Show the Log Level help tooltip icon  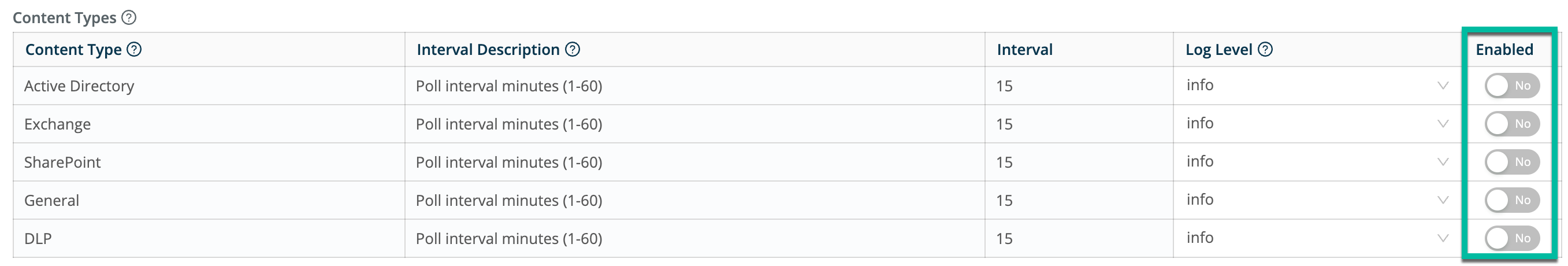click(1265, 49)
